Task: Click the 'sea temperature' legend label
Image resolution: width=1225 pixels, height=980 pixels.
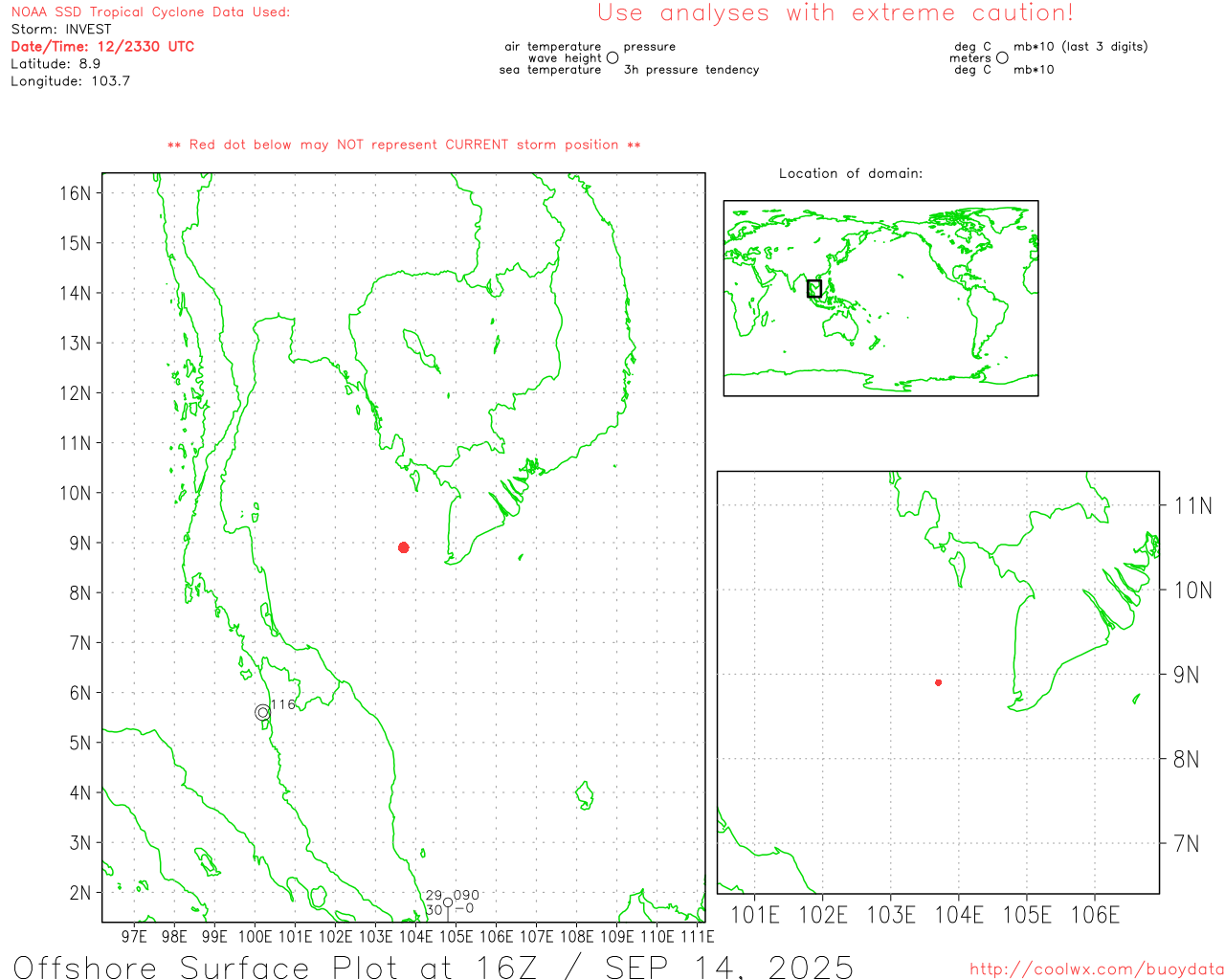Action: [x=550, y=69]
